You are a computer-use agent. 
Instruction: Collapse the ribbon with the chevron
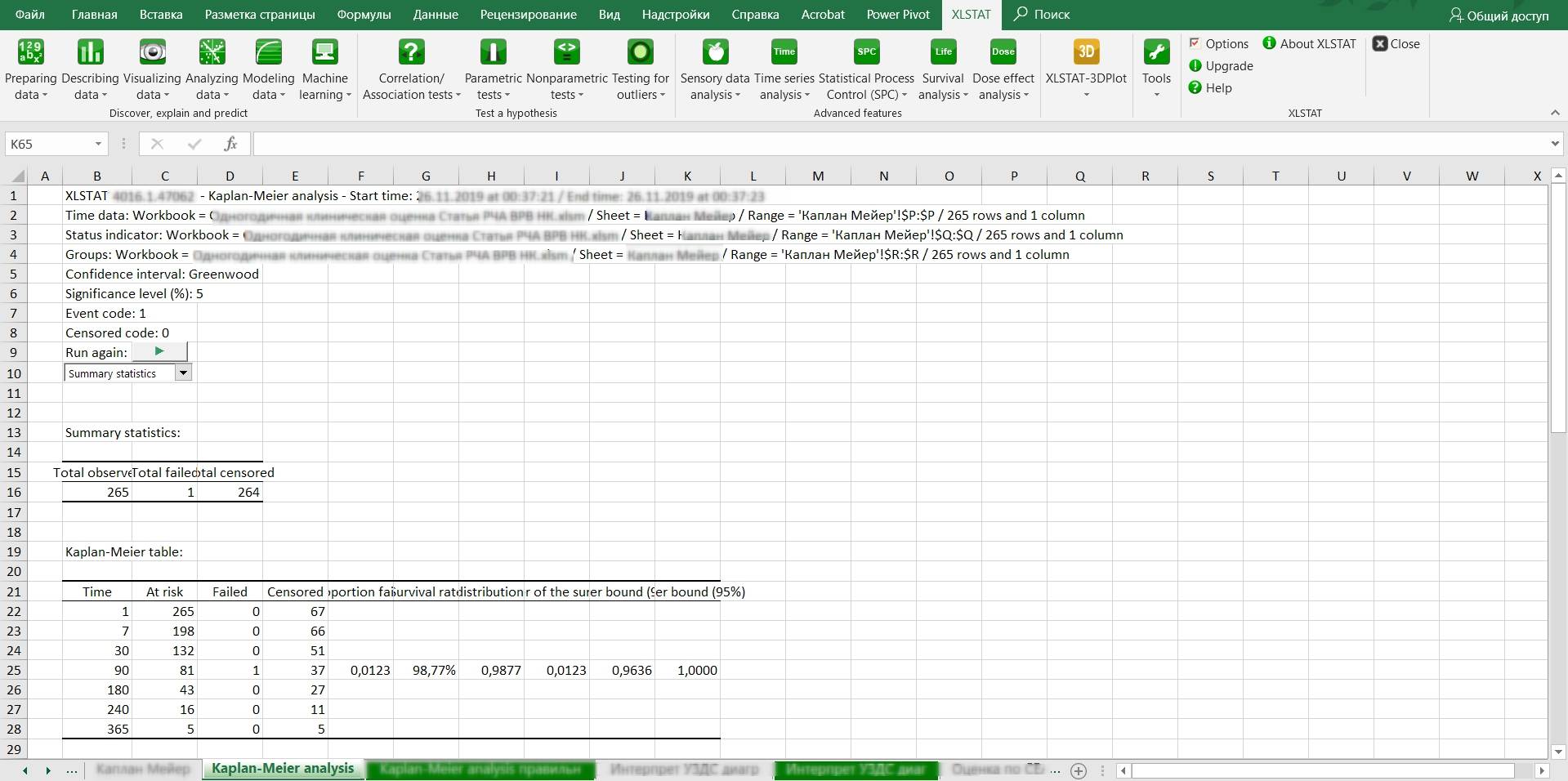[x=1554, y=113]
